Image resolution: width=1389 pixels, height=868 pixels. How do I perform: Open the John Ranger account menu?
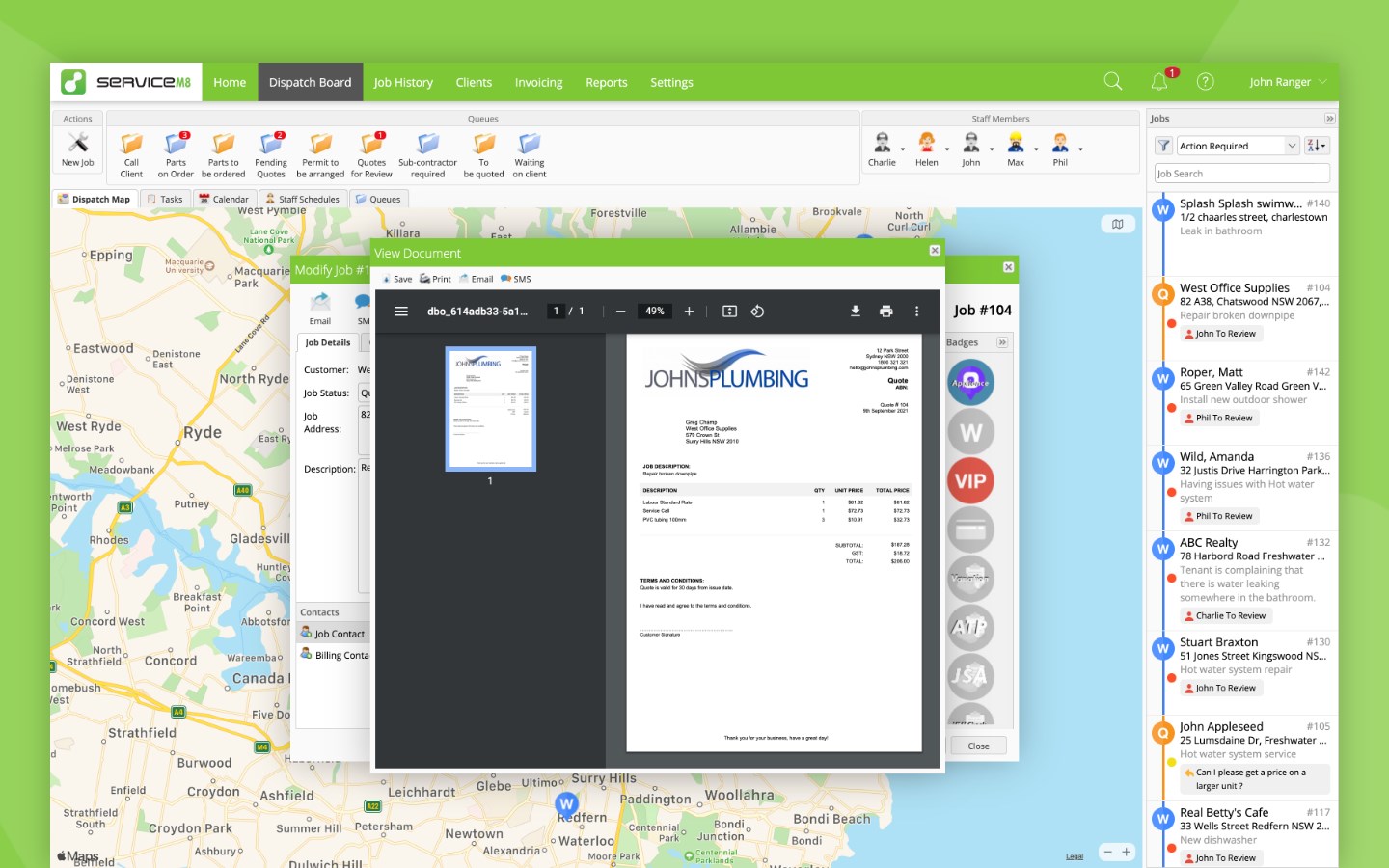[1288, 82]
